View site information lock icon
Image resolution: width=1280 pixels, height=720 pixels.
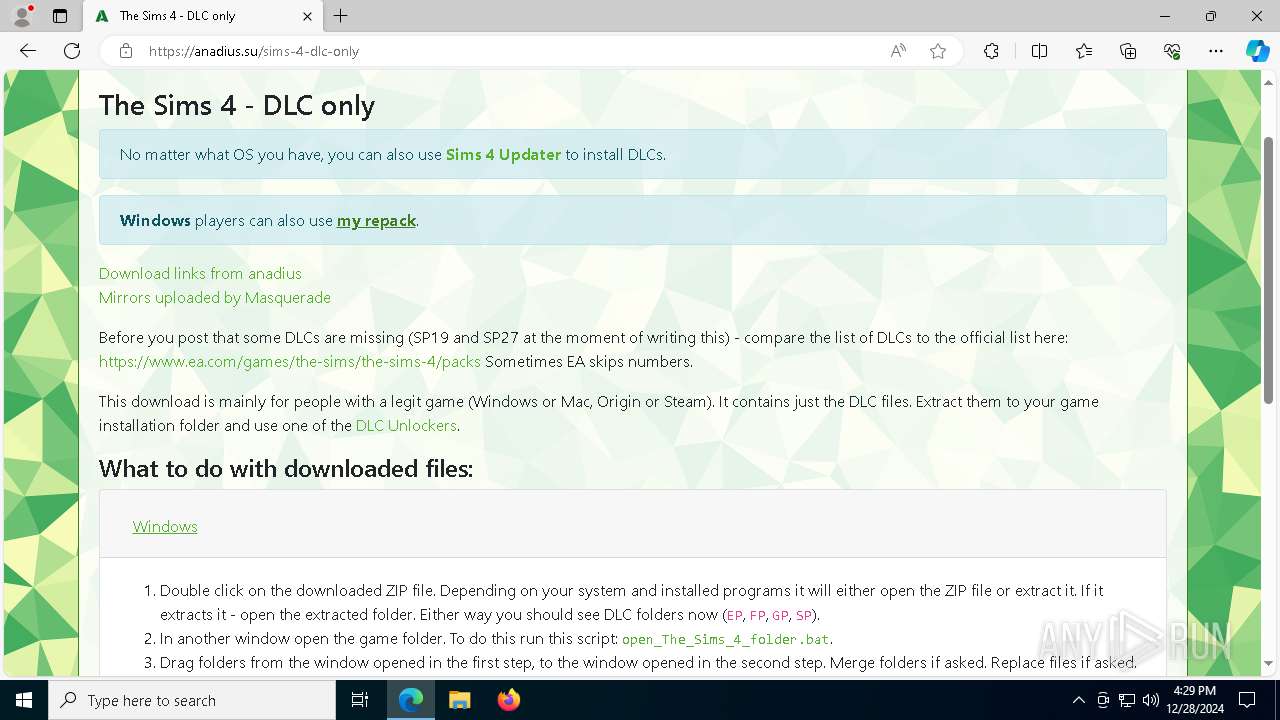tap(125, 51)
